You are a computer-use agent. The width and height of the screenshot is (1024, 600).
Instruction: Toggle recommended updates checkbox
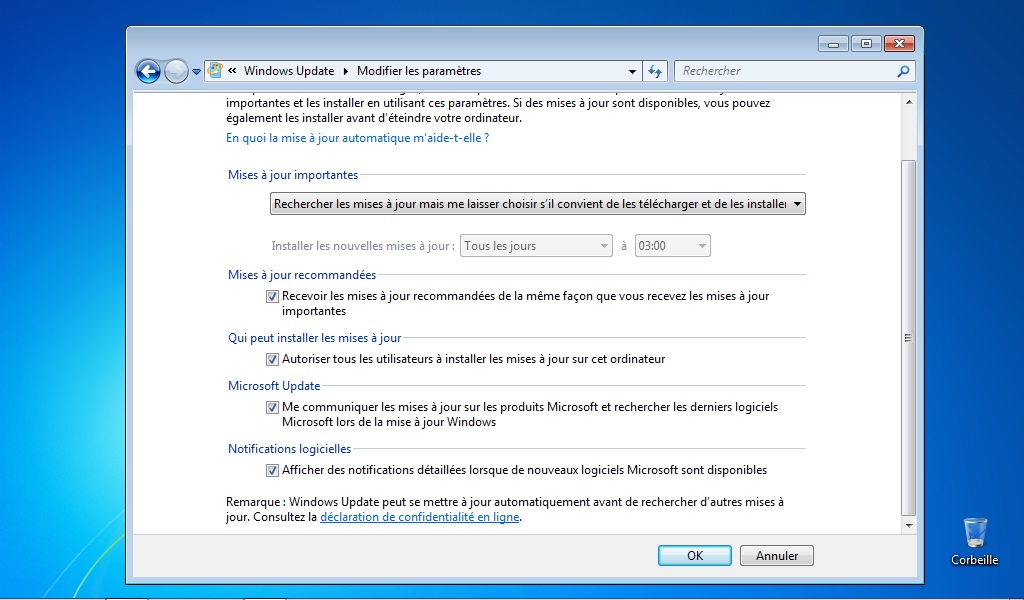coord(272,296)
